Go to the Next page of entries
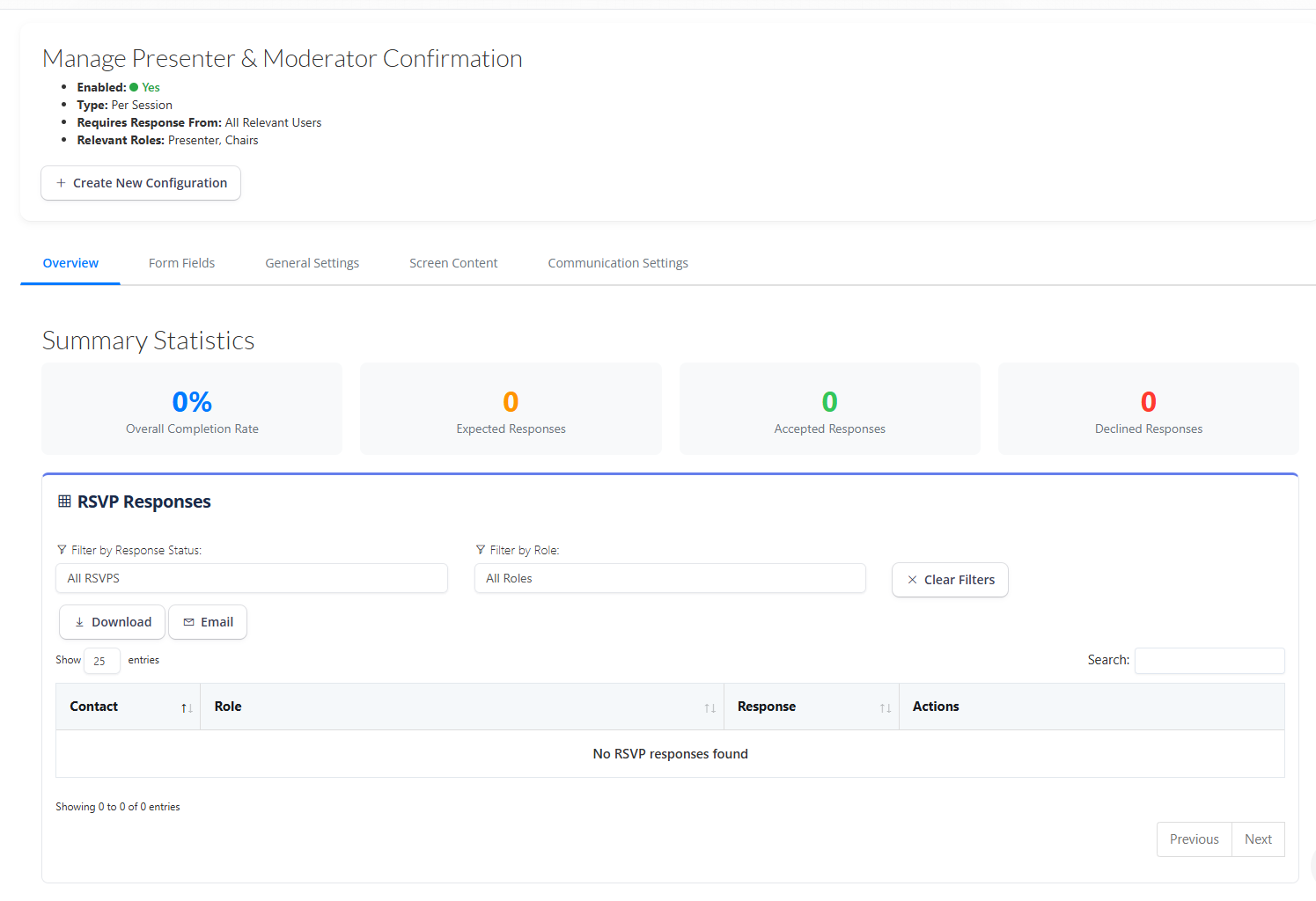The width and height of the screenshot is (1316, 901). [x=1257, y=839]
